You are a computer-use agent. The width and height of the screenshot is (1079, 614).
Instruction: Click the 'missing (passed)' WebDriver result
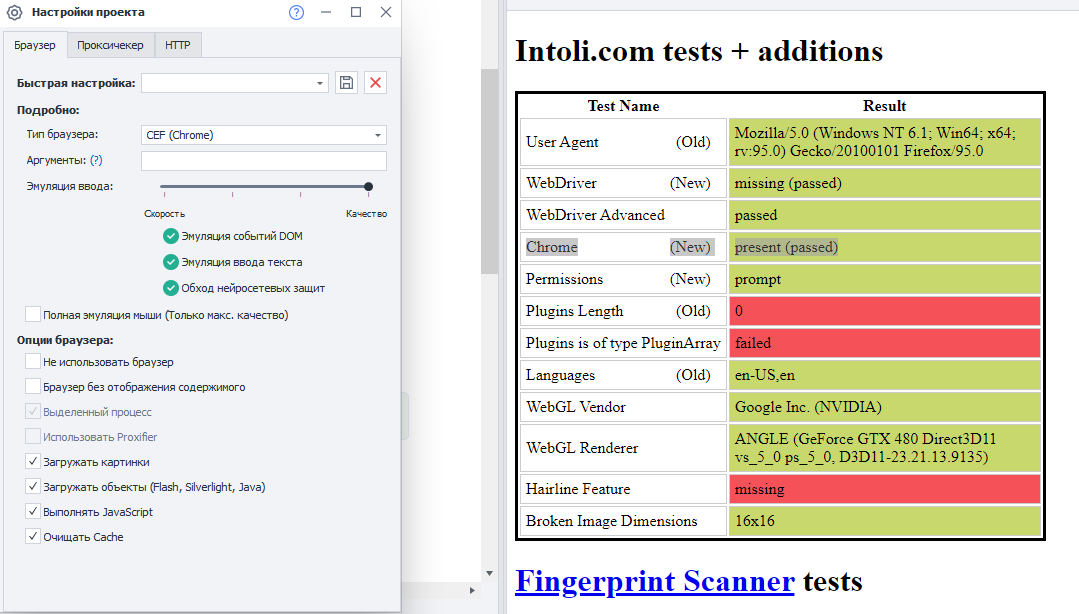click(x=884, y=183)
